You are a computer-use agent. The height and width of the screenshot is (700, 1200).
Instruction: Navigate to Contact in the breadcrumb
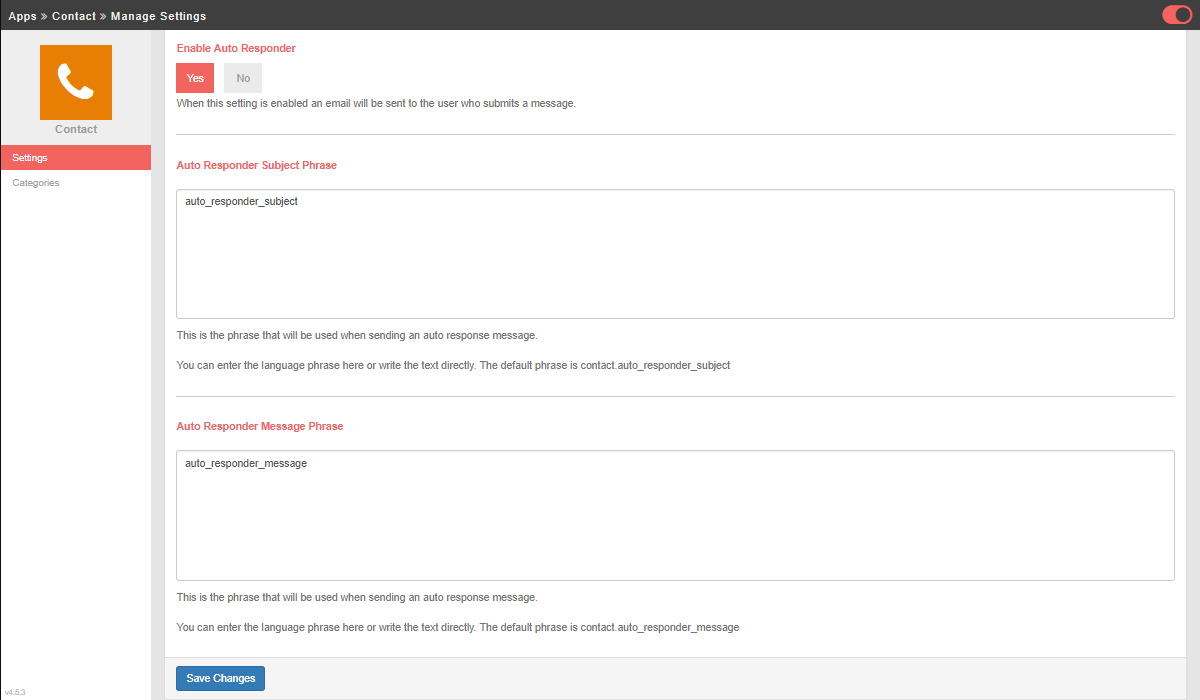click(74, 16)
